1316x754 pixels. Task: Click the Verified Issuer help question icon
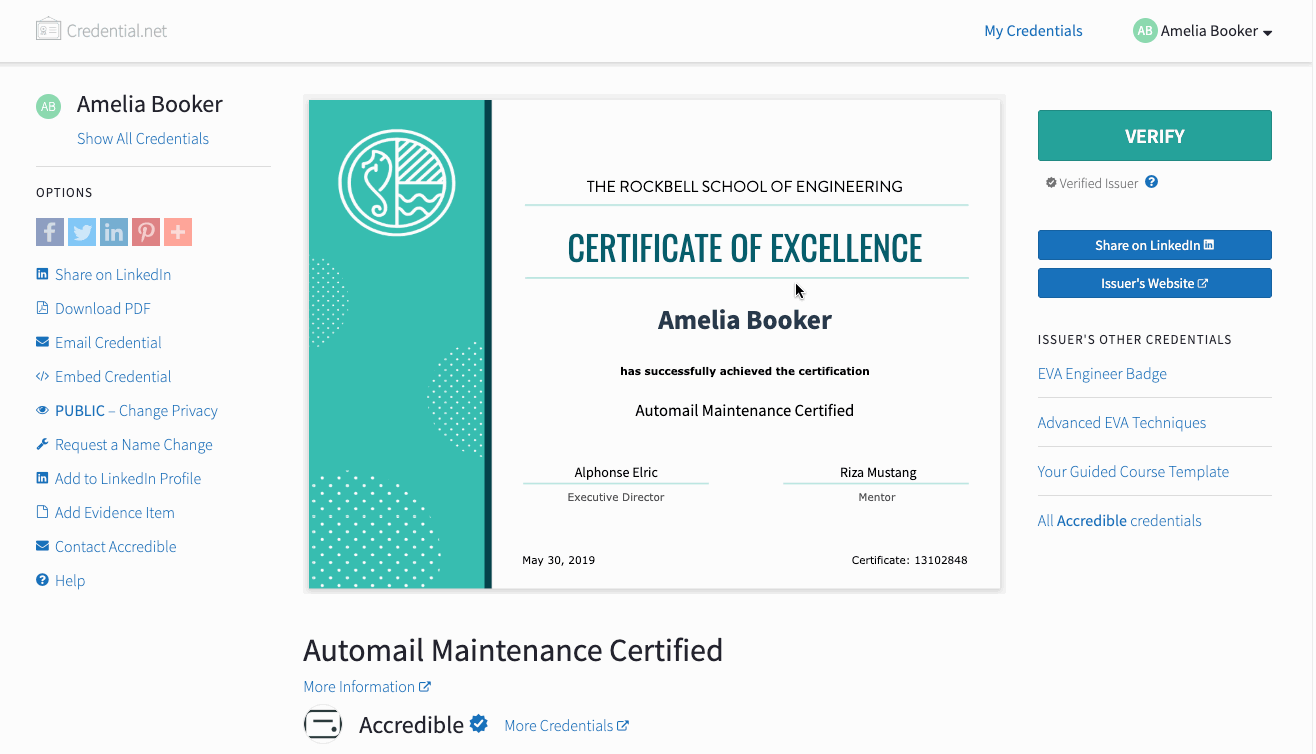pyautogui.click(x=1151, y=183)
